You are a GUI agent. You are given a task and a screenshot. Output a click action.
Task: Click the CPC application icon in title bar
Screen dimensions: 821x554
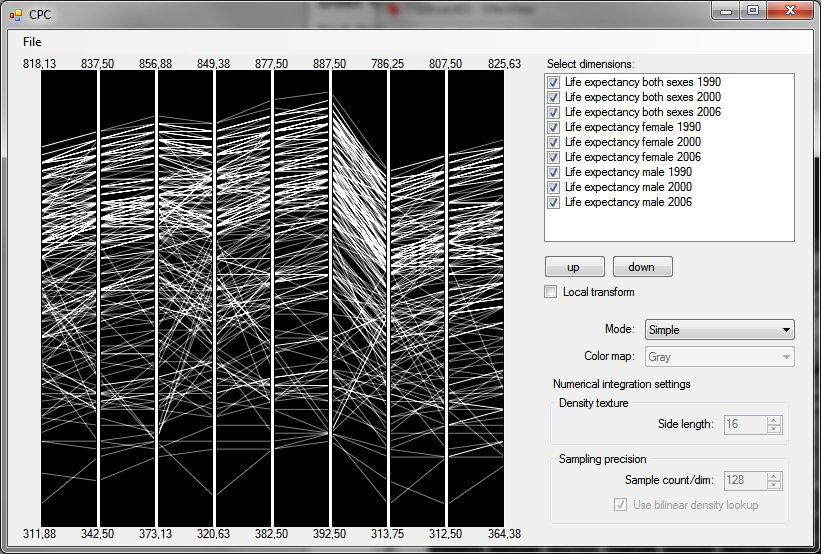(16, 15)
